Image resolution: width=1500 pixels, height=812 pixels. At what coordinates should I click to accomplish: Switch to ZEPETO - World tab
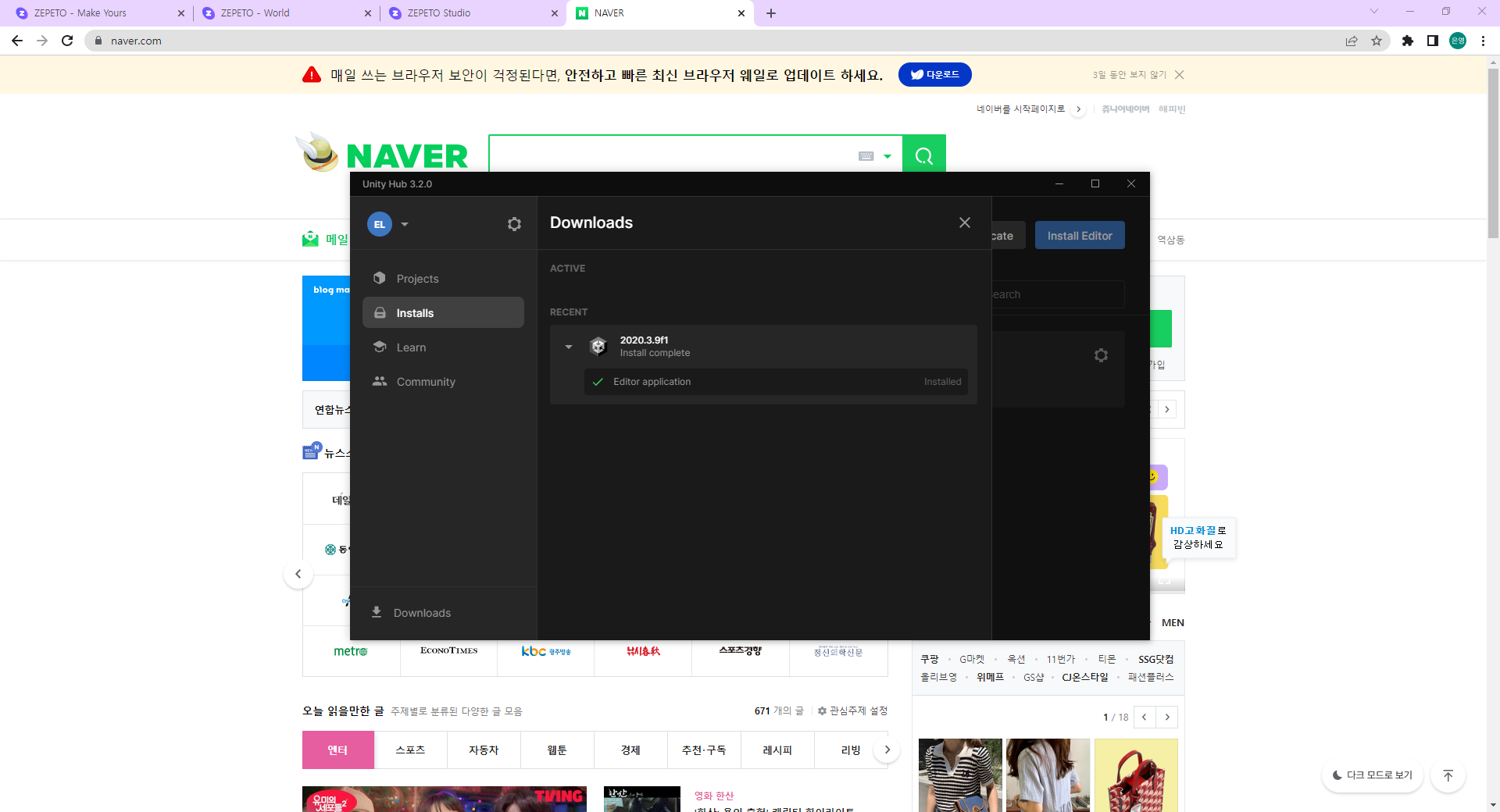tap(286, 13)
